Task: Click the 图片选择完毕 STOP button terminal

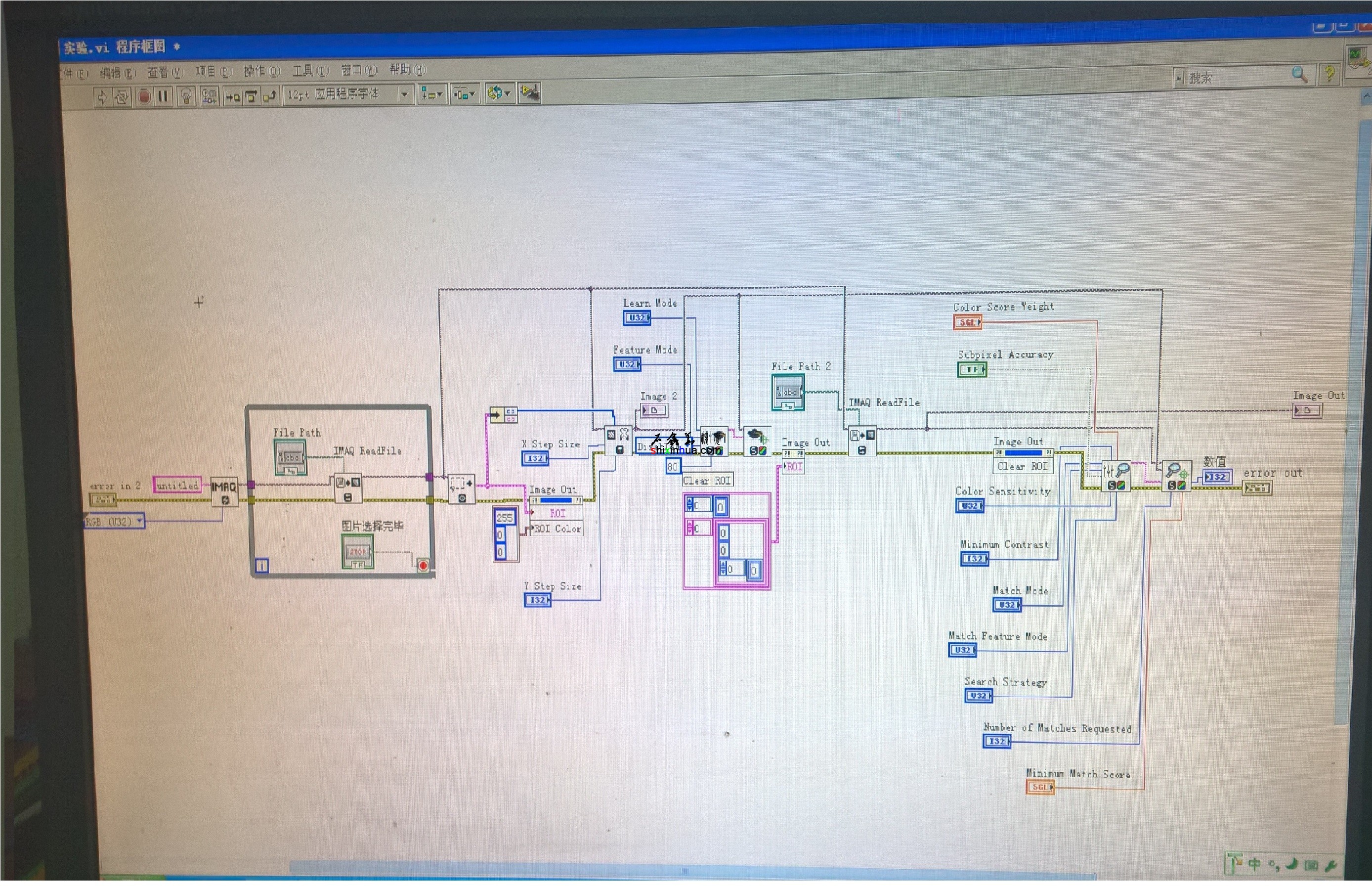Action: tap(358, 552)
